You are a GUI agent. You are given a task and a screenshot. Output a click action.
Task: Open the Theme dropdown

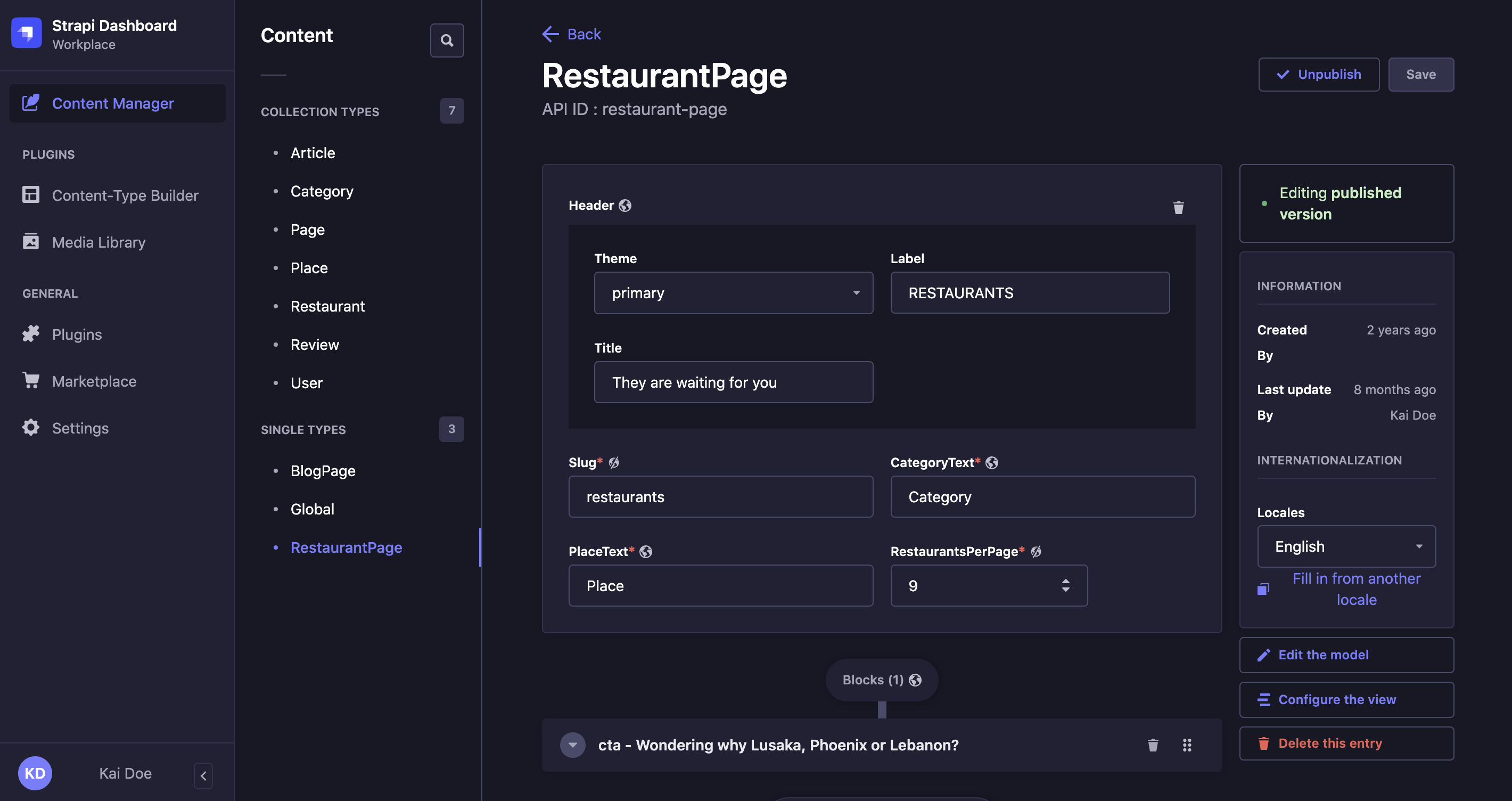point(733,292)
